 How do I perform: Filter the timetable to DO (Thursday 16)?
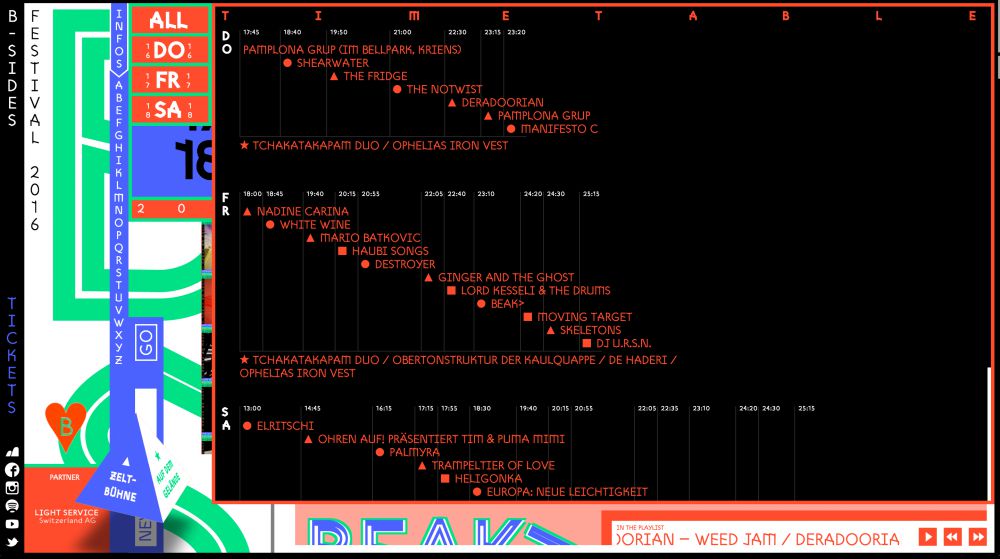169,50
